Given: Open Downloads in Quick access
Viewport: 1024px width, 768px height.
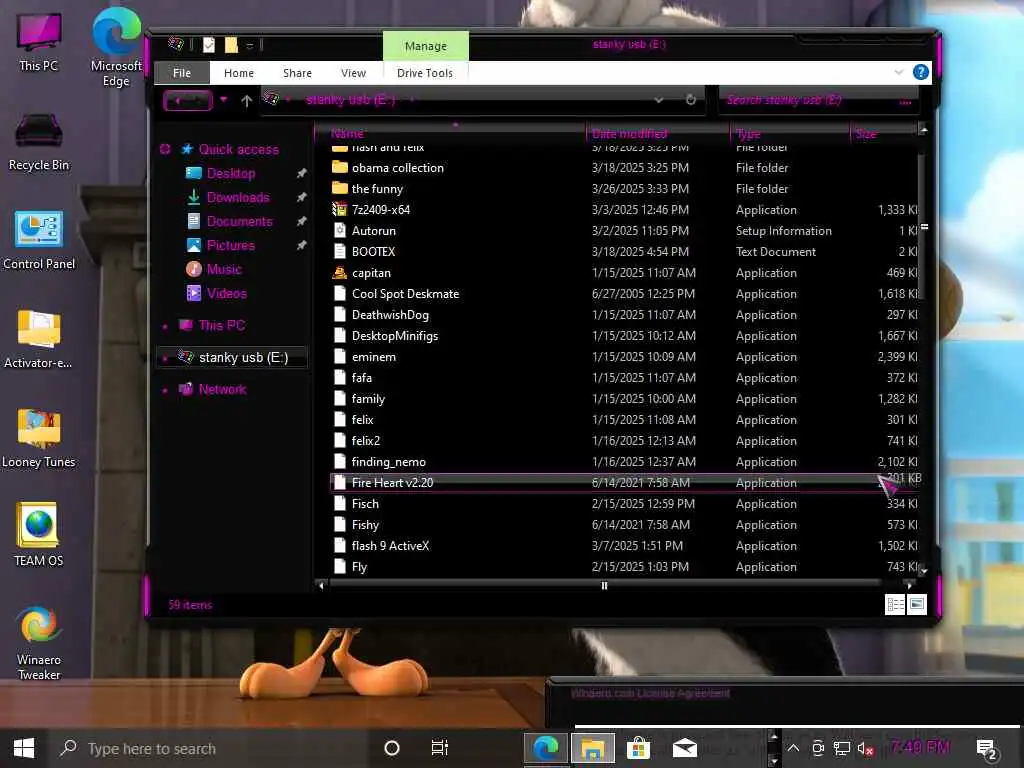Looking at the screenshot, I should pyautogui.click(x=238, y=198).
